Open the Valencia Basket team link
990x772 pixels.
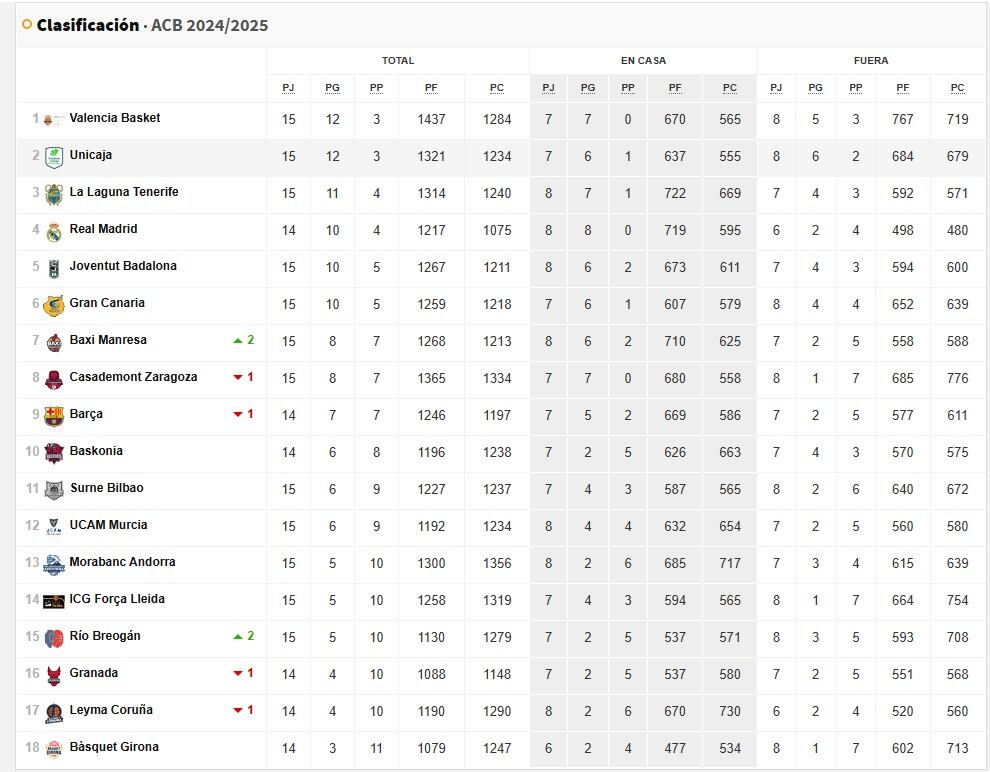coord(115,118)
